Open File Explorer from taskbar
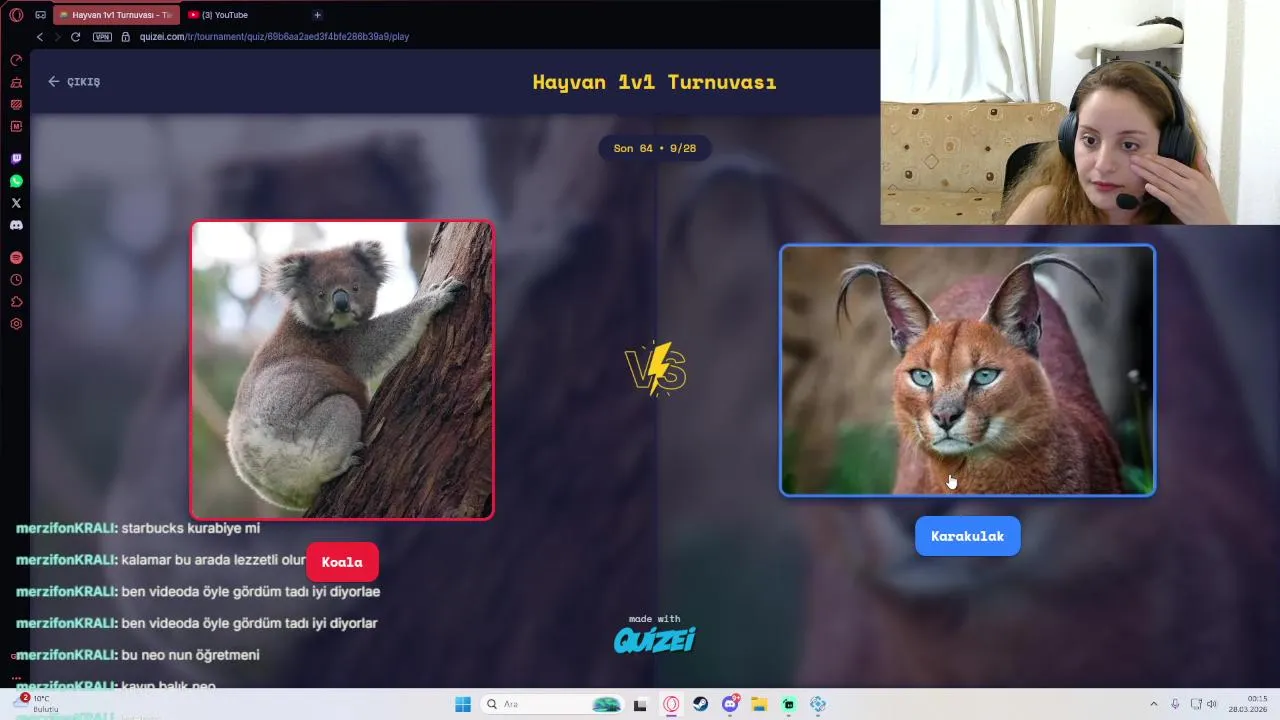 (x=759, y=704)
